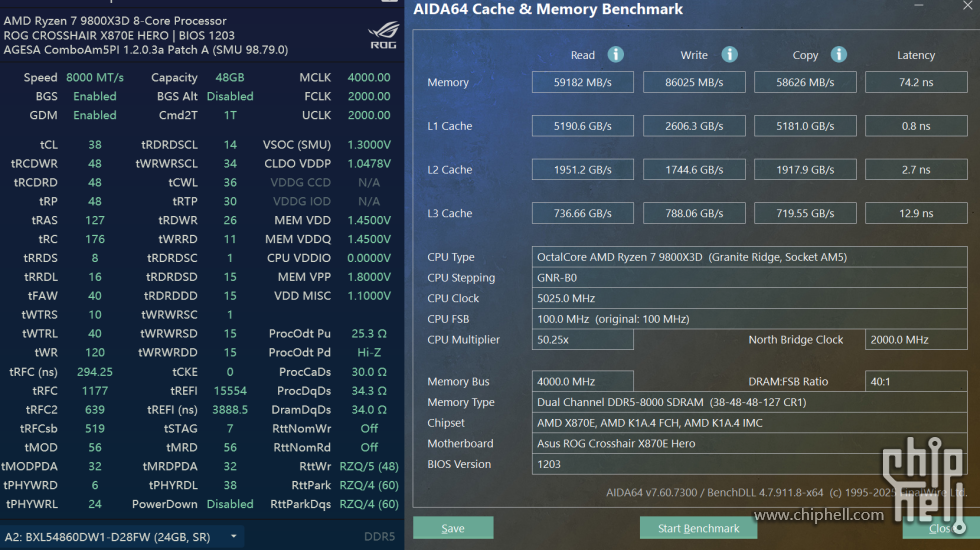Select the Memory Read 59182 MB/s field
This screenshot has height=550, width=980.
click(582, 82)
